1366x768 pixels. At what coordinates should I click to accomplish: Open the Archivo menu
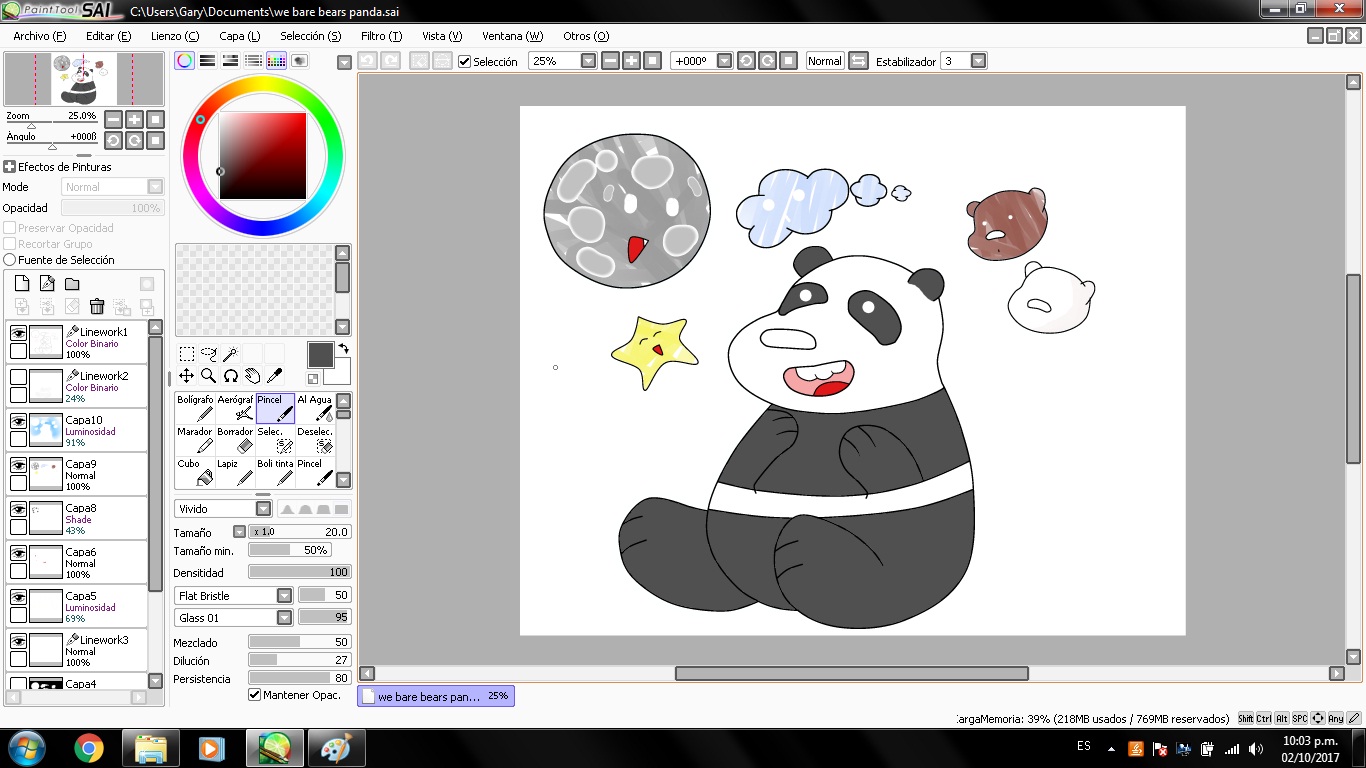point(40,36)
